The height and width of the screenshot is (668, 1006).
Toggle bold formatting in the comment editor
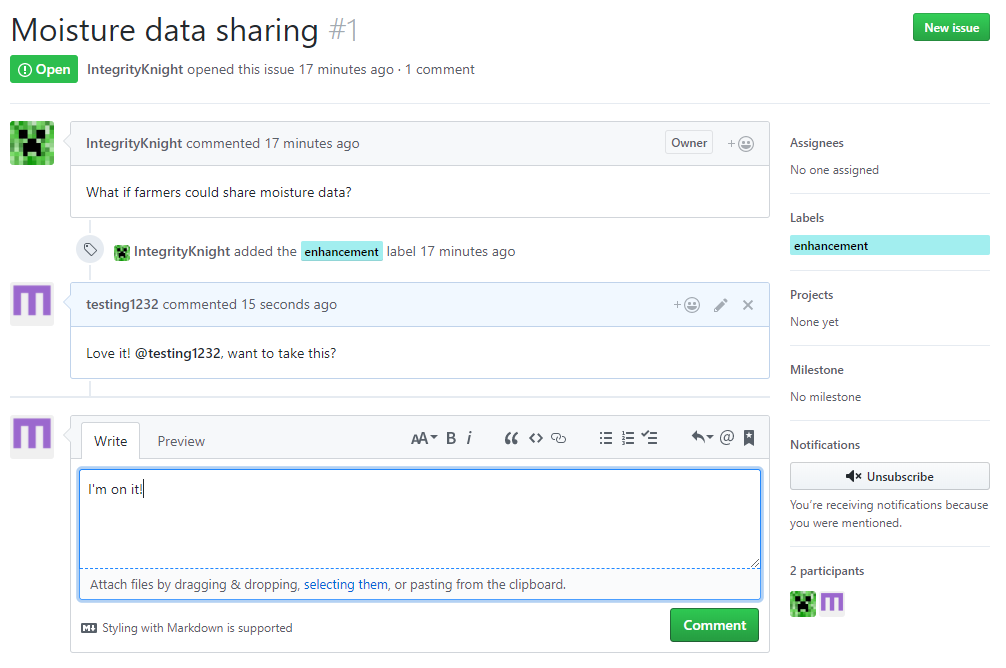tap(450, 437)
